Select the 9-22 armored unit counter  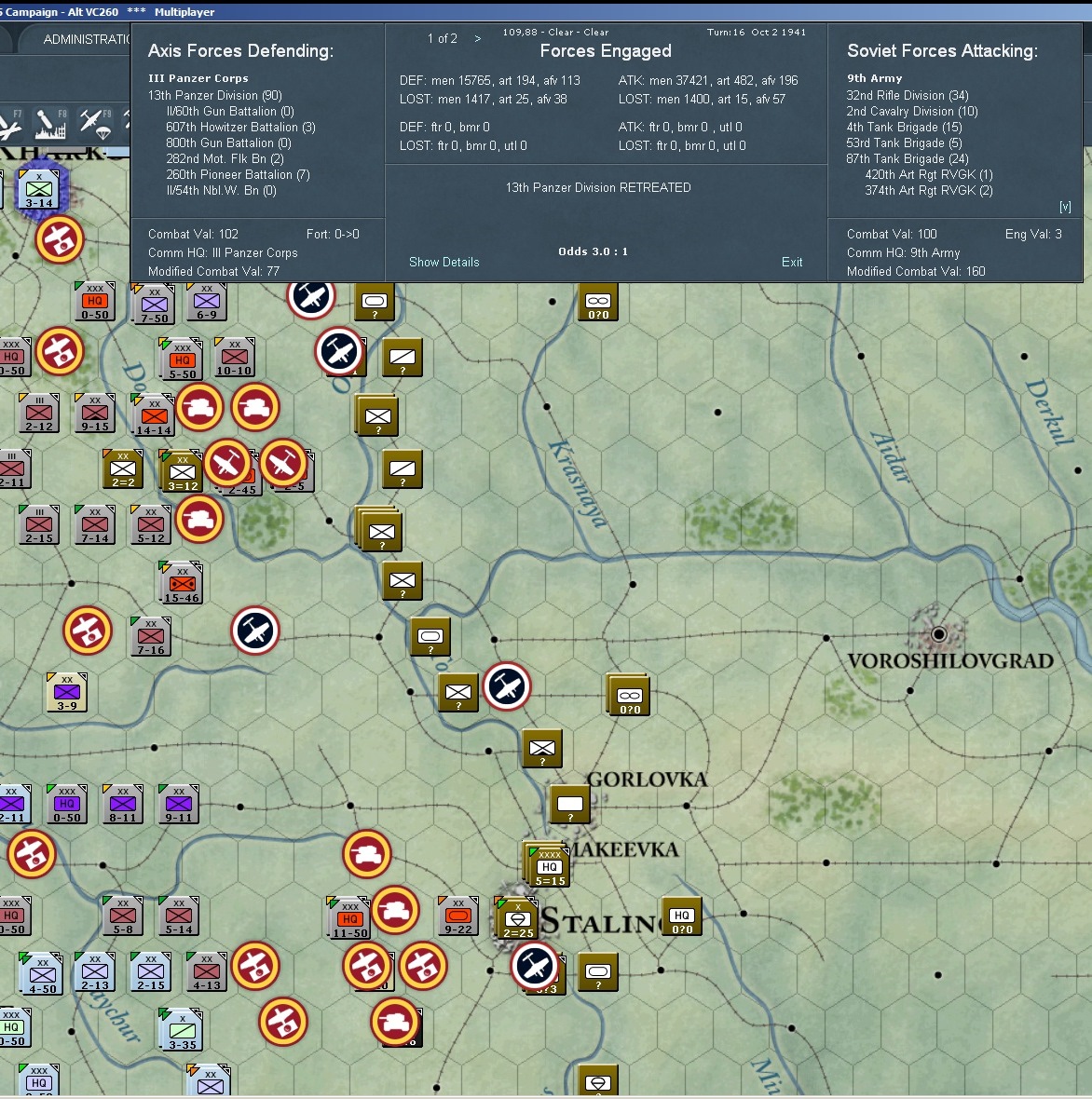coord(458,916)
